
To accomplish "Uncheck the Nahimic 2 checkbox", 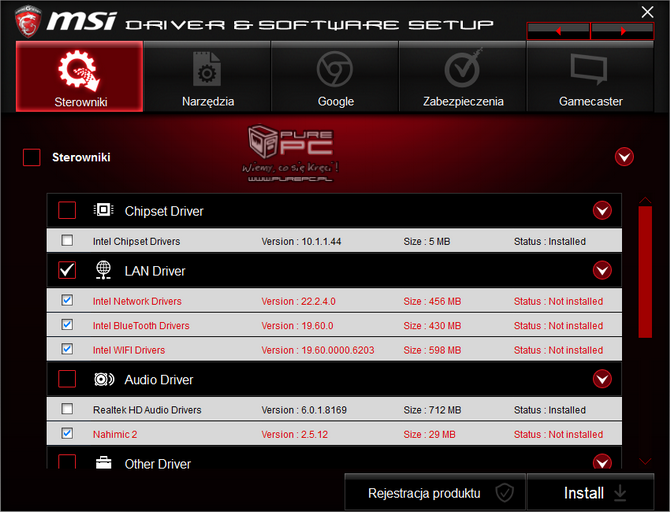I will pyautogui.click(x=67, y=433).
